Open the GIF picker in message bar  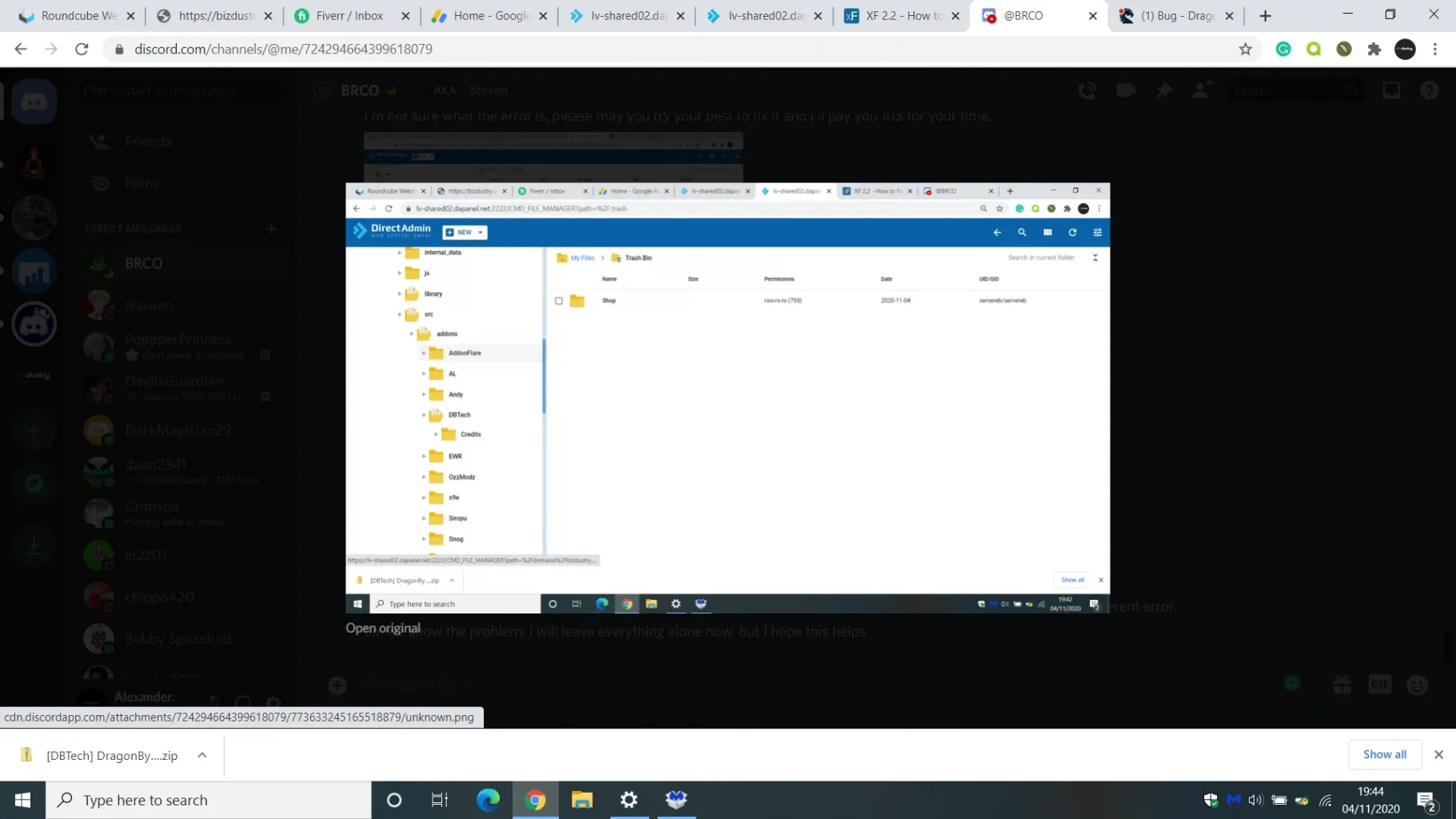(1380, 685)
